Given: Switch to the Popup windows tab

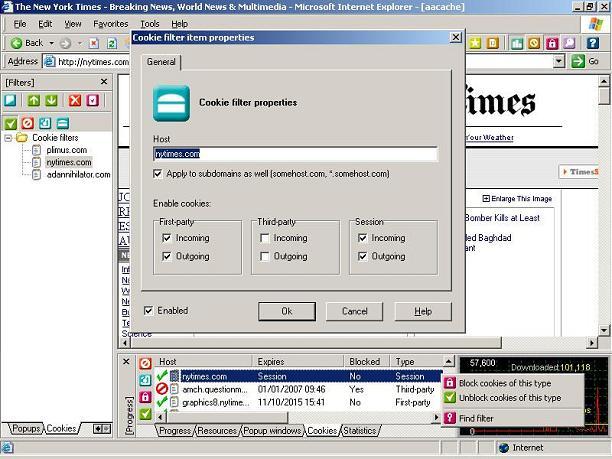Looking at the screenshot, I should point(272,431).
